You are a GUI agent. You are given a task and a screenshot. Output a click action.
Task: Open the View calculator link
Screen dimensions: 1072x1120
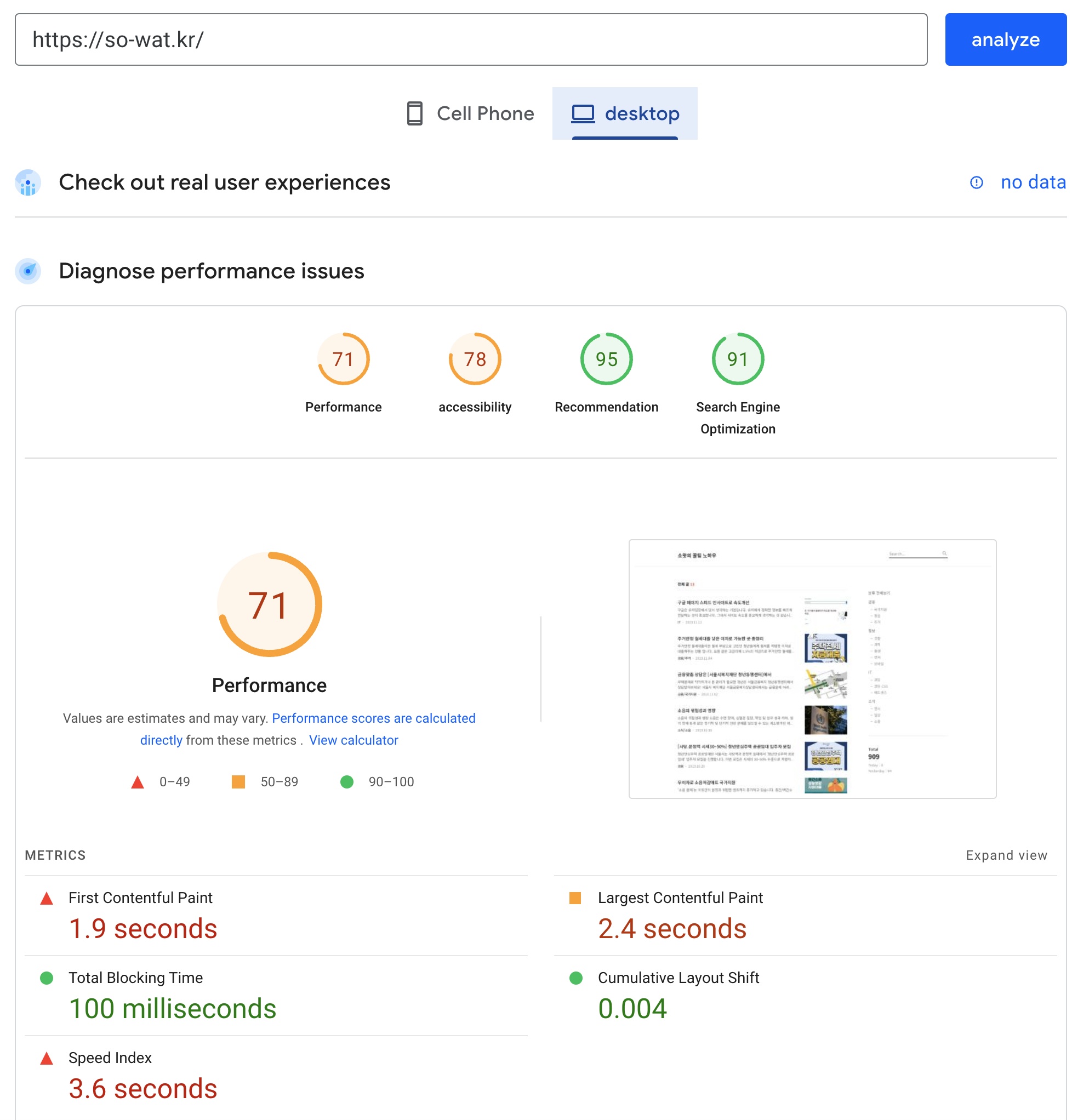(x=353, y=740)
